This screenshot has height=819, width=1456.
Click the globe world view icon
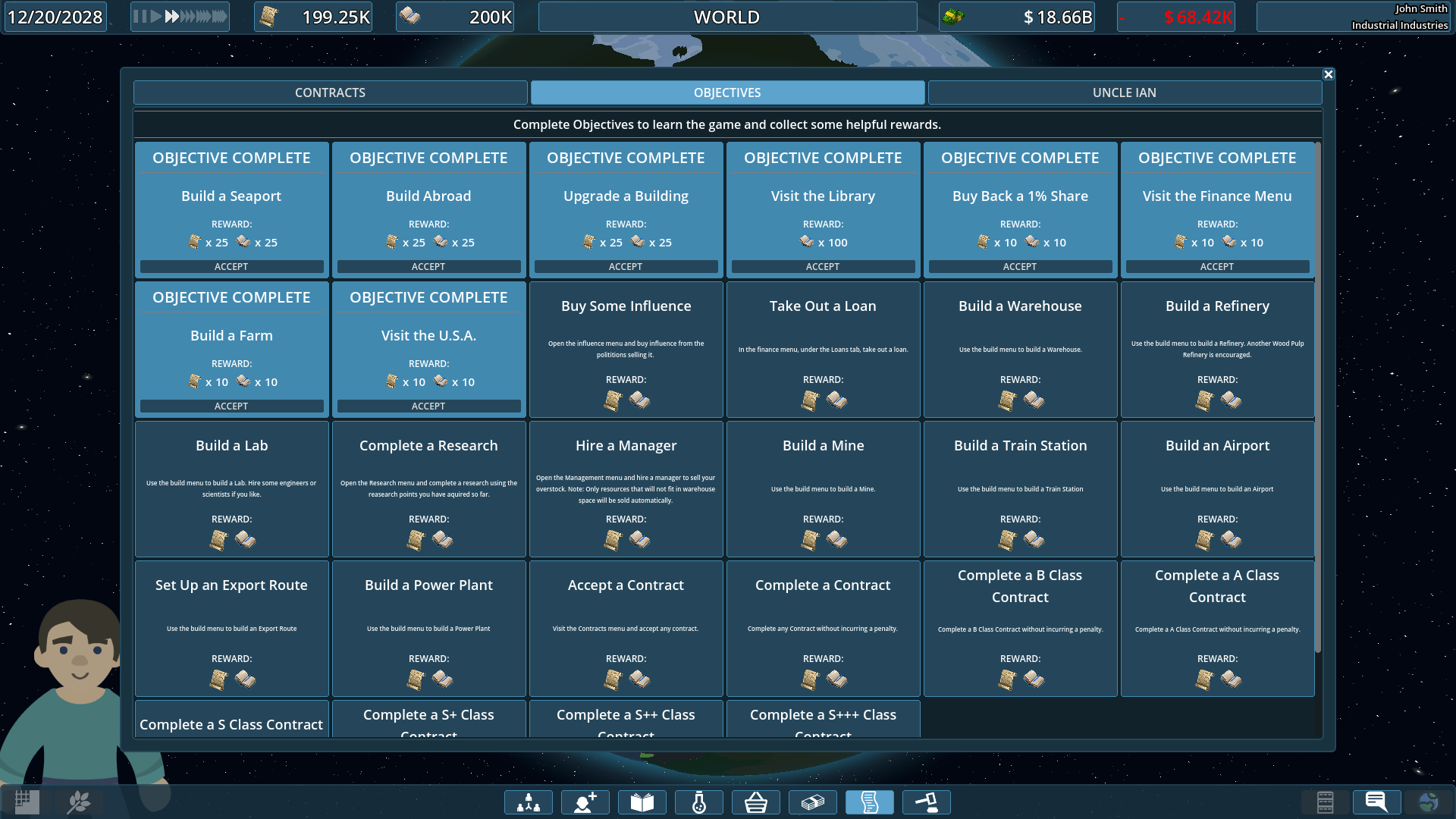click(1428, 802)
